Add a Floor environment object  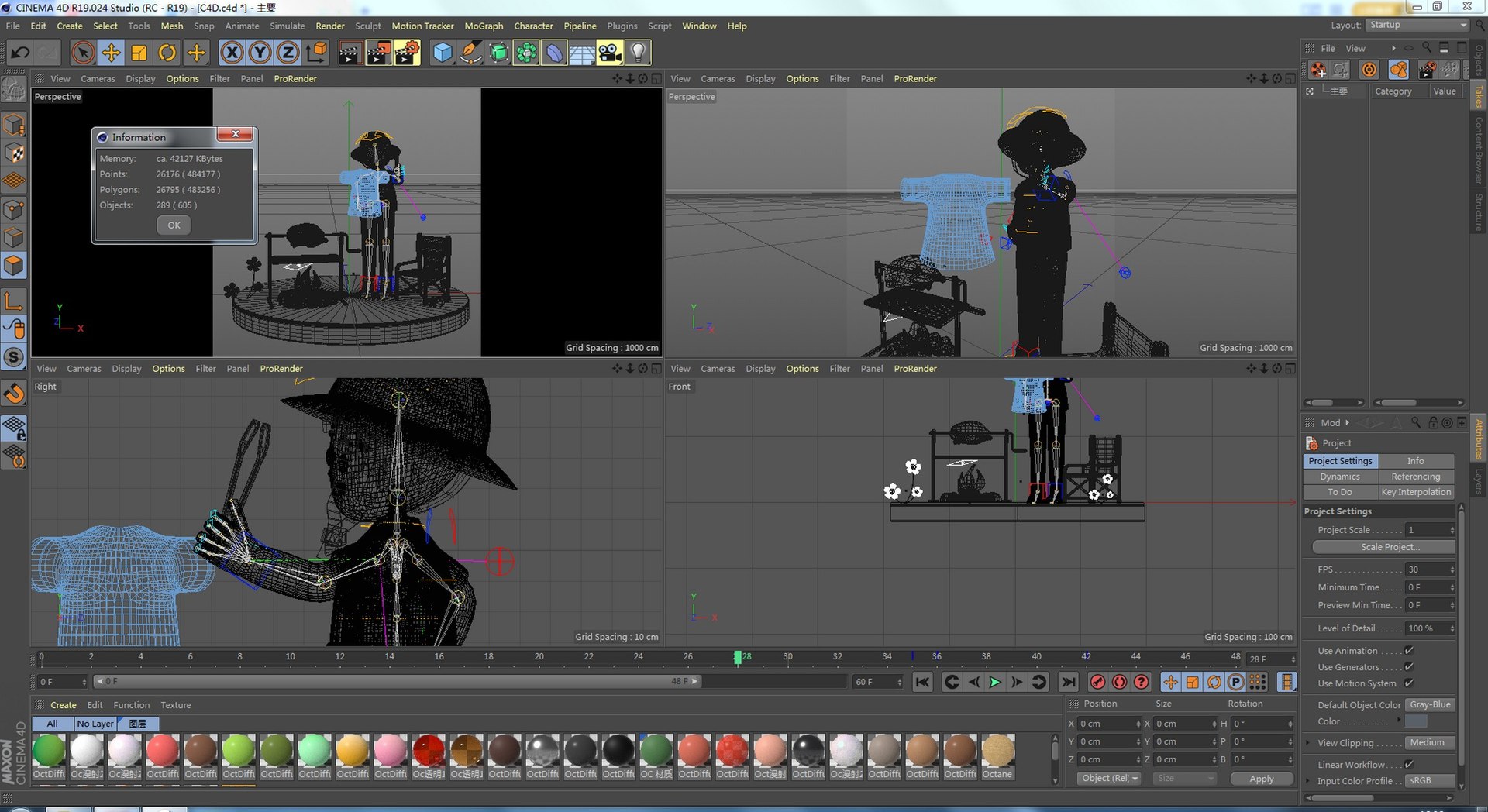pos(582,53)
